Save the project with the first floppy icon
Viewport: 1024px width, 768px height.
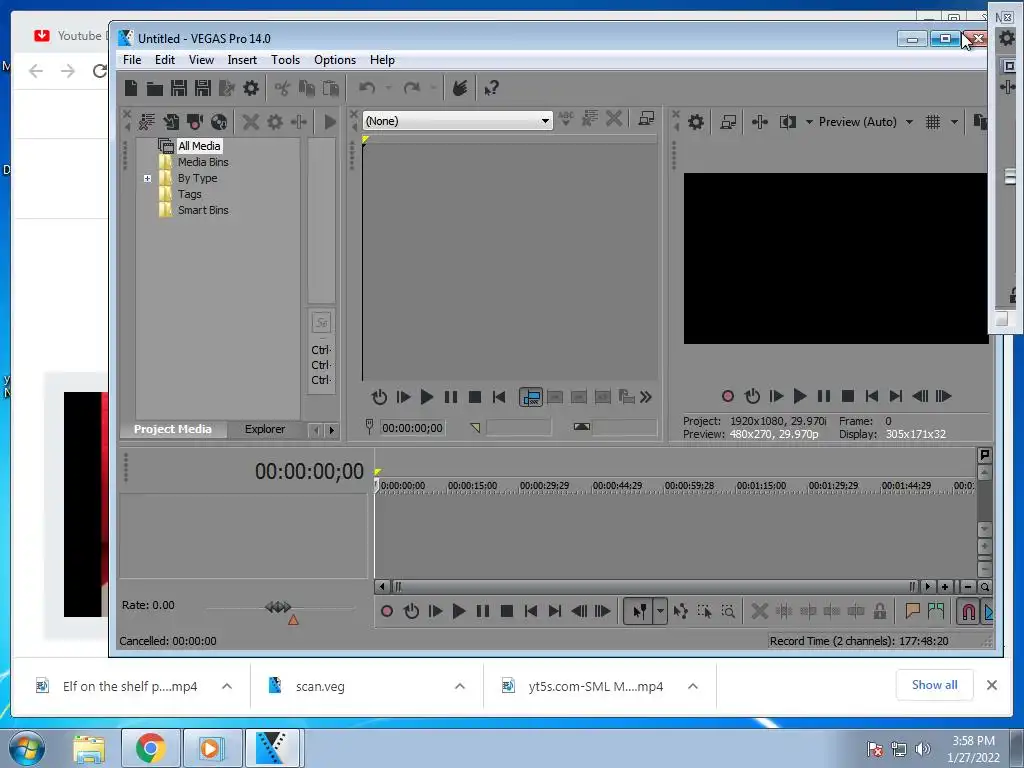(x=178, y=88)
